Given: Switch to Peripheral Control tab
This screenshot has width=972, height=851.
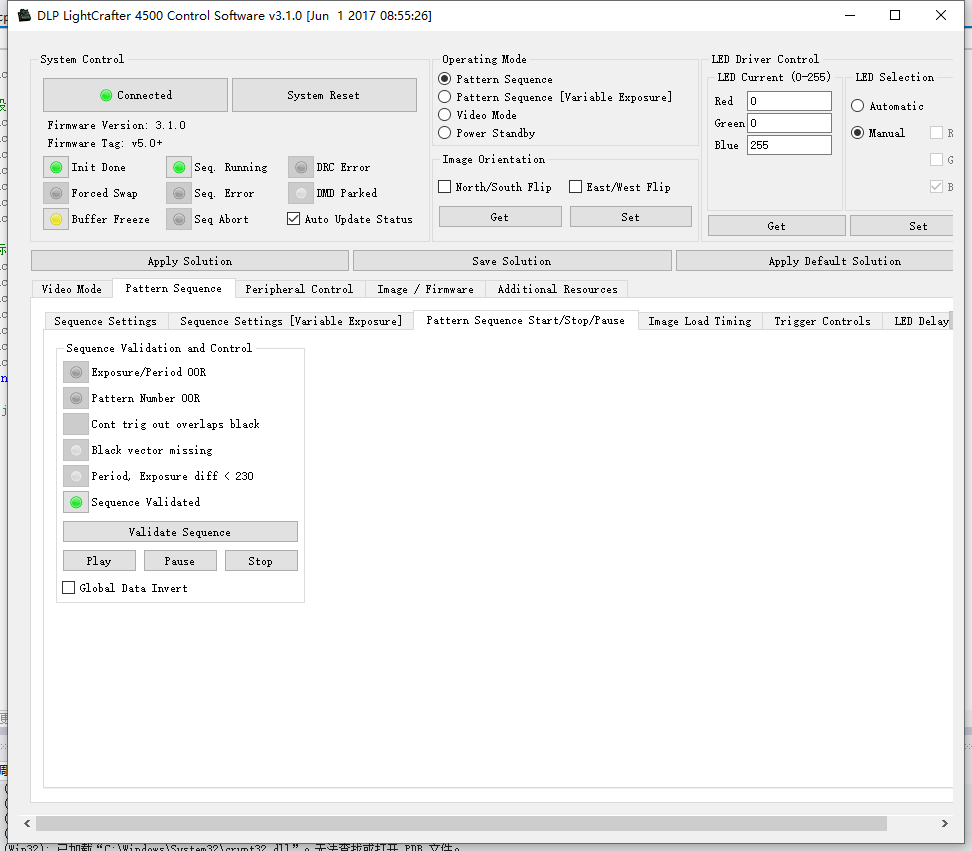Looking at the screenshot, I should pos(299,289).
